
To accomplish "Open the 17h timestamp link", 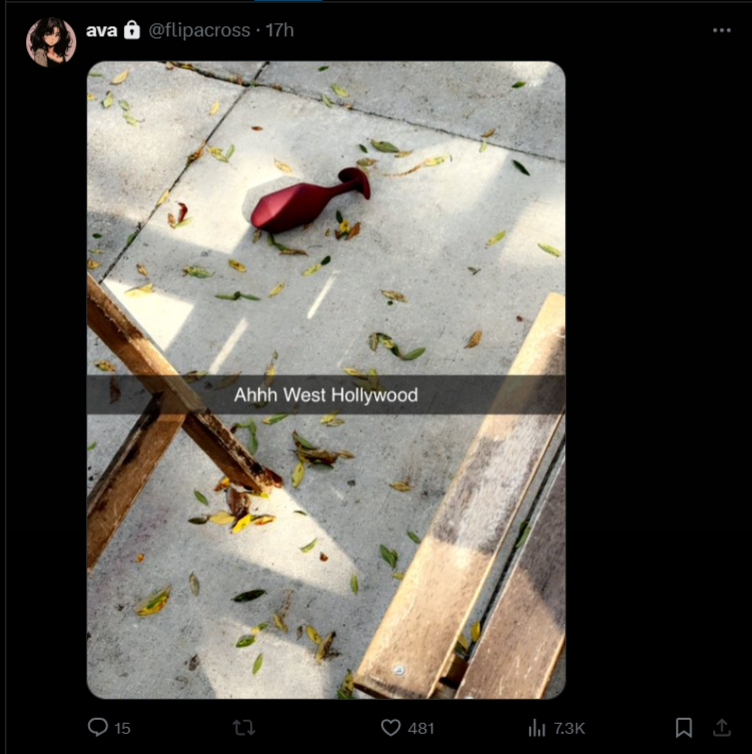I will 279,30.
